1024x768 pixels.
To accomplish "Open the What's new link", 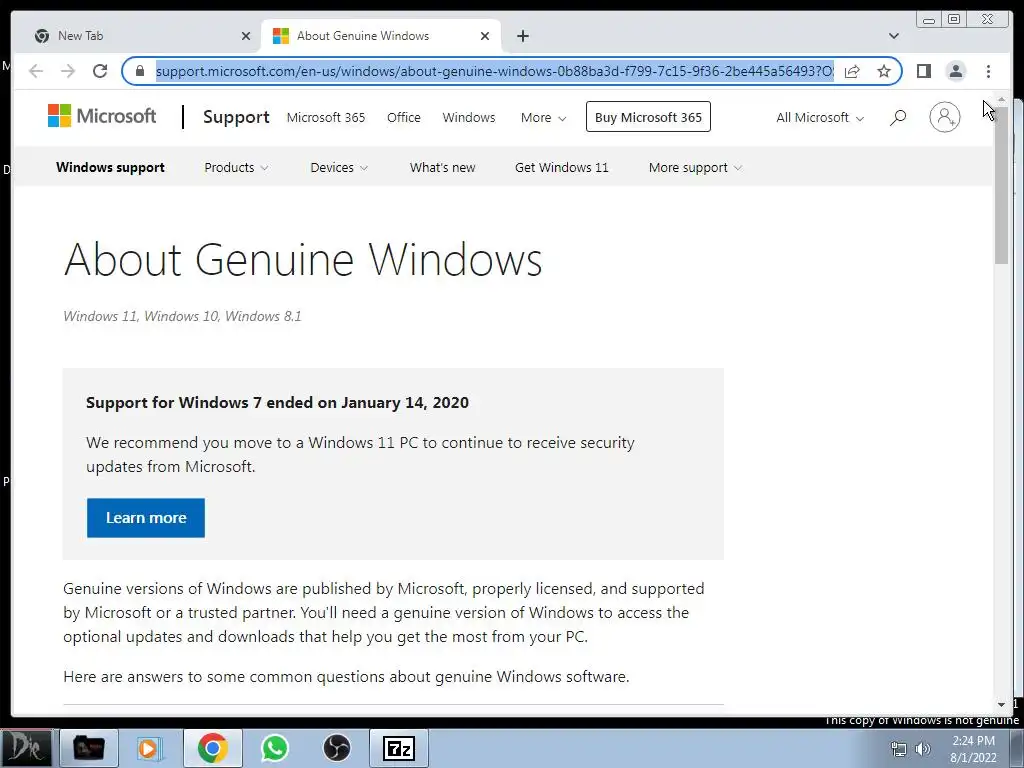I will (443, 167).
